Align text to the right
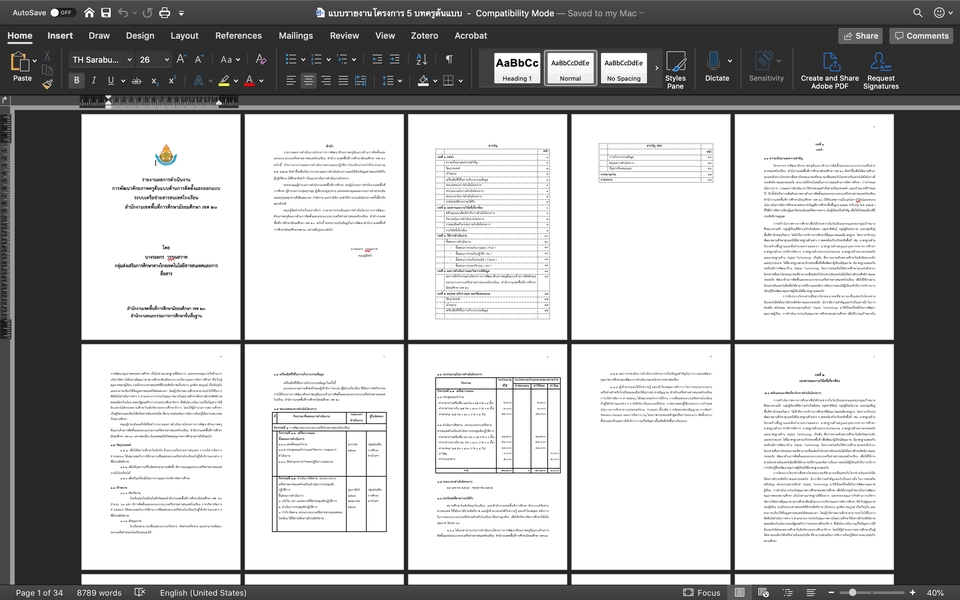The width and height of the screenshot is (960, 600). point(326,80)
